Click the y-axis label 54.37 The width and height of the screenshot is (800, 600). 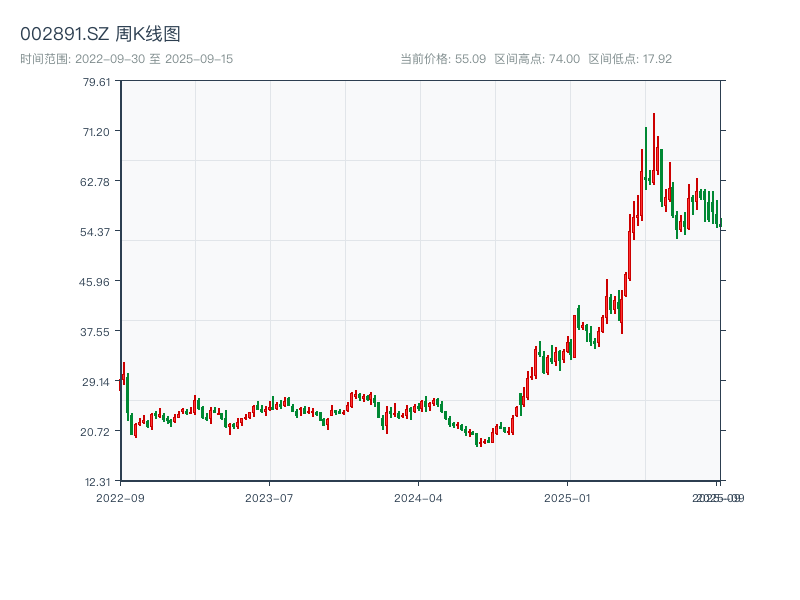pos(95,232)
